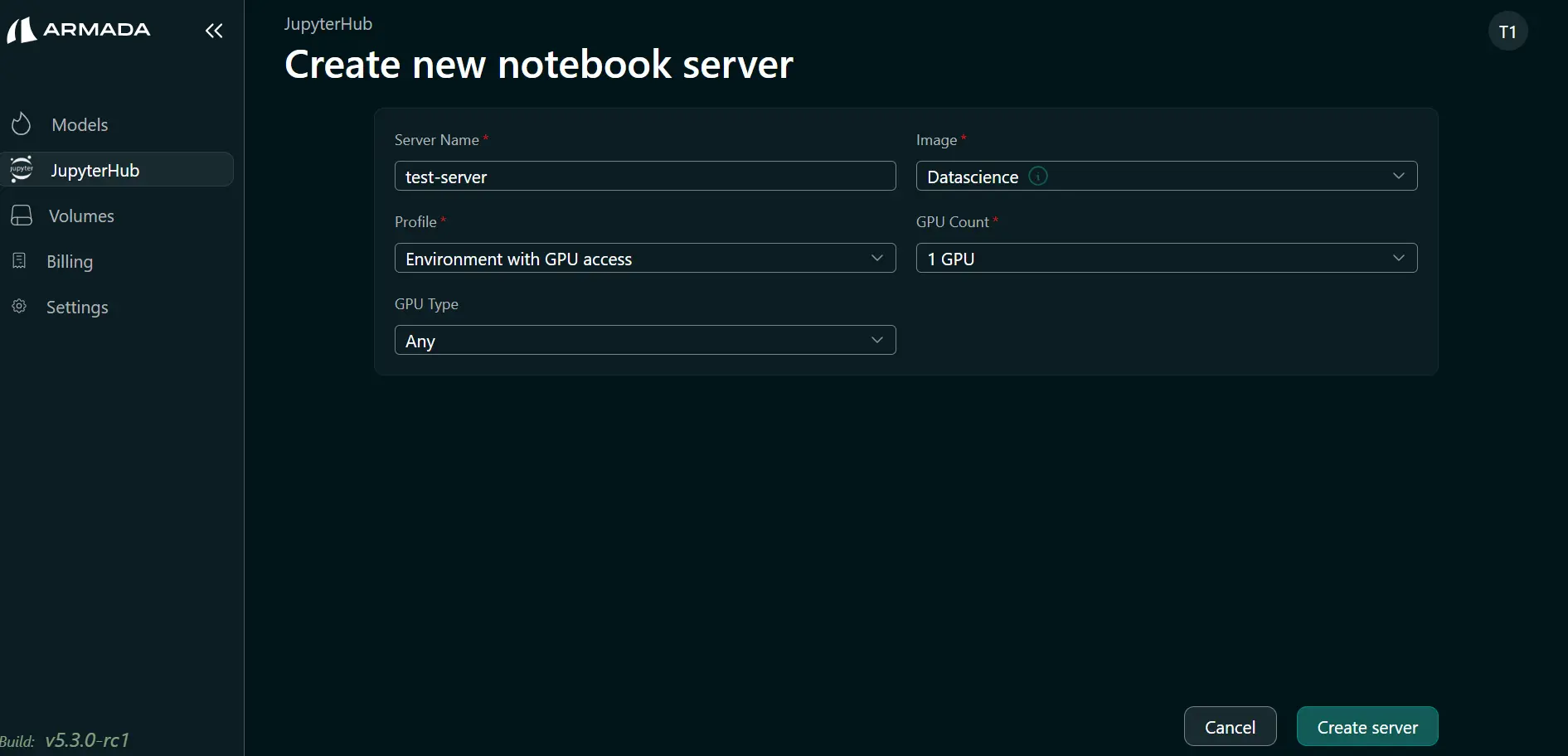Viewport: 1568px width, 756px height.
Task: Click the 'Image' field label
Action: (936, 140)
